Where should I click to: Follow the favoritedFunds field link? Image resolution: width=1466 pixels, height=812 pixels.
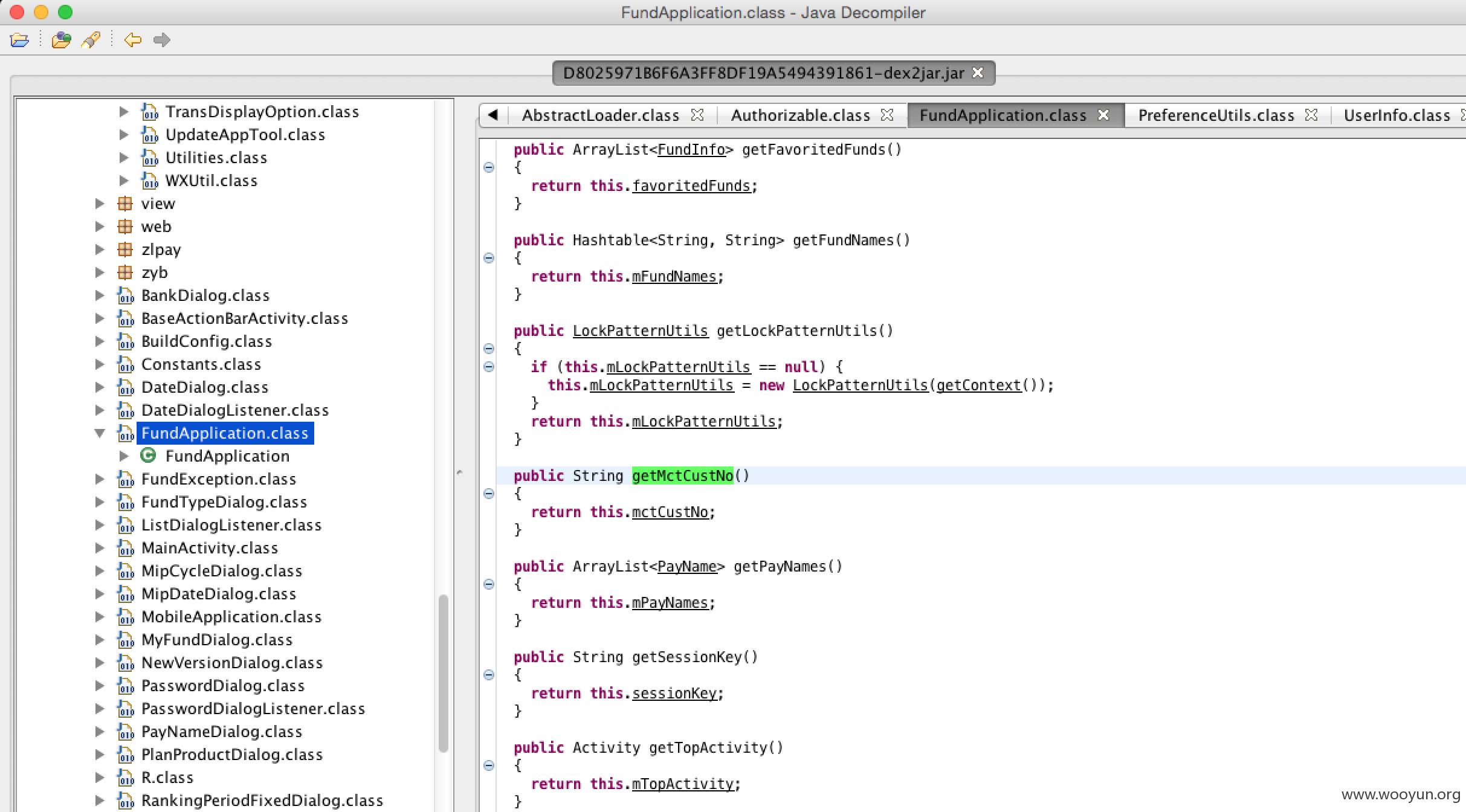(x=691, y=186)
